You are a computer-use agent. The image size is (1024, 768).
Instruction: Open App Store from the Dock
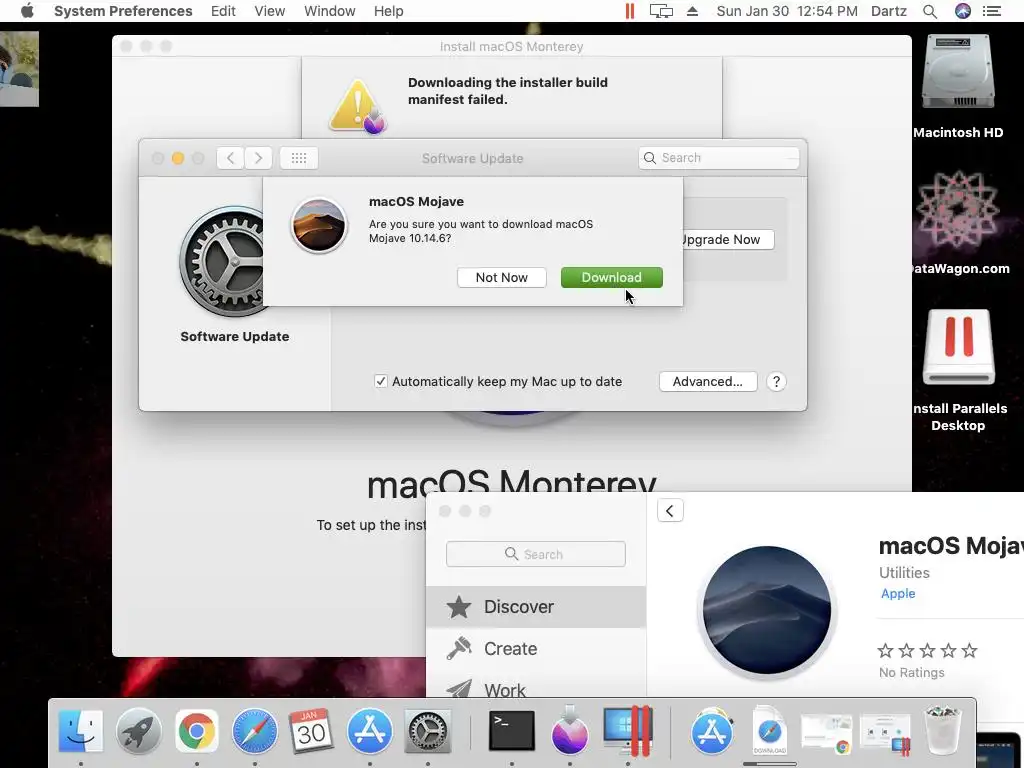coord(370,731)
